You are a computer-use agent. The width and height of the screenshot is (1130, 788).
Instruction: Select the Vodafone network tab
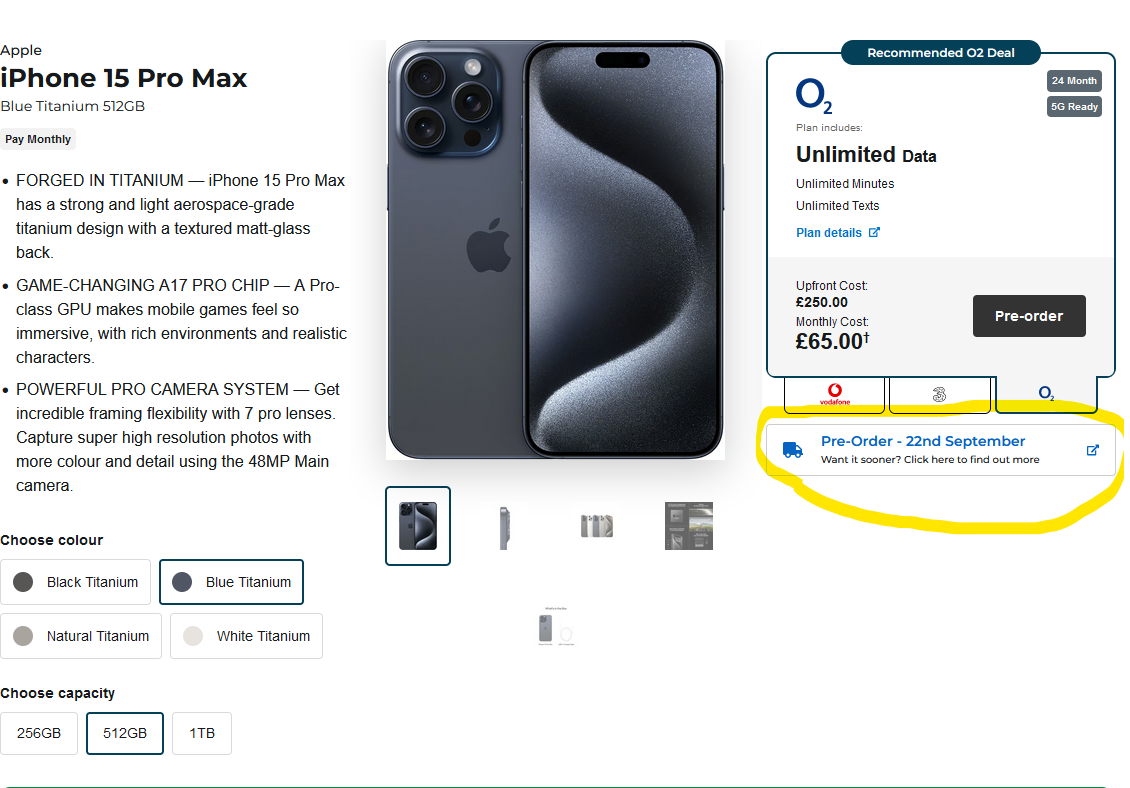pyautogui.click(x=835, y=394)
